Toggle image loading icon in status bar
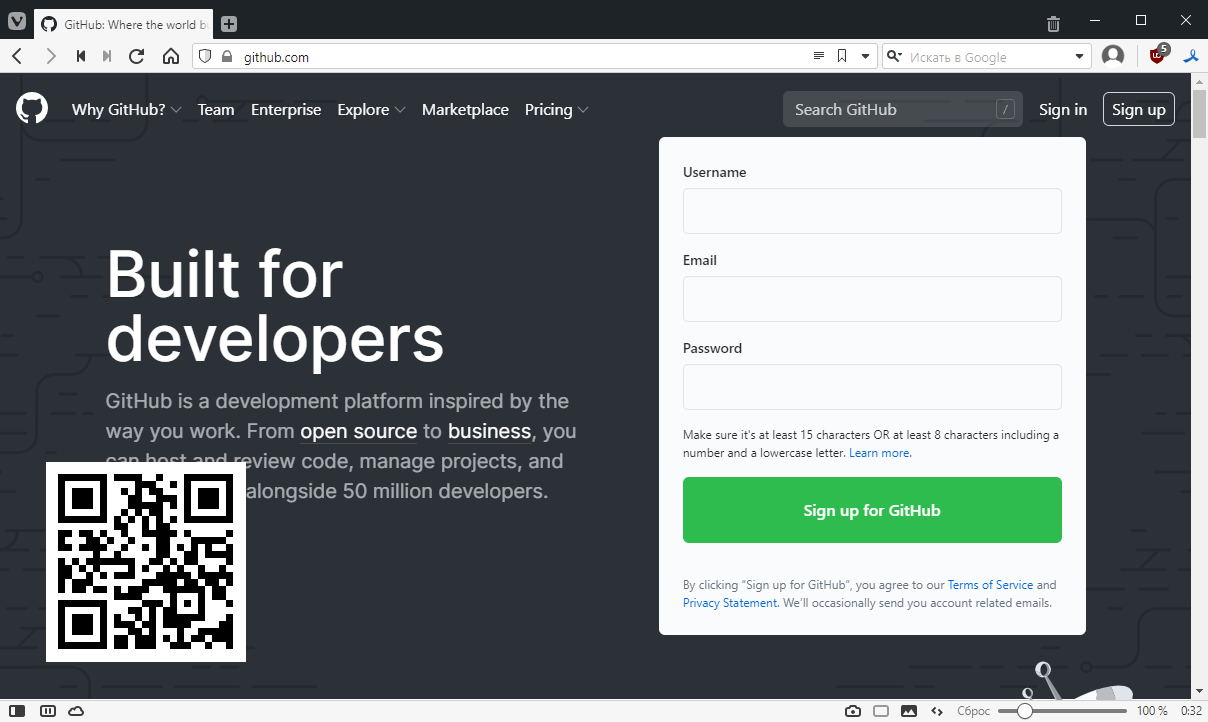The width and height of the screenshot is (1208, 722). coord(909,711)
